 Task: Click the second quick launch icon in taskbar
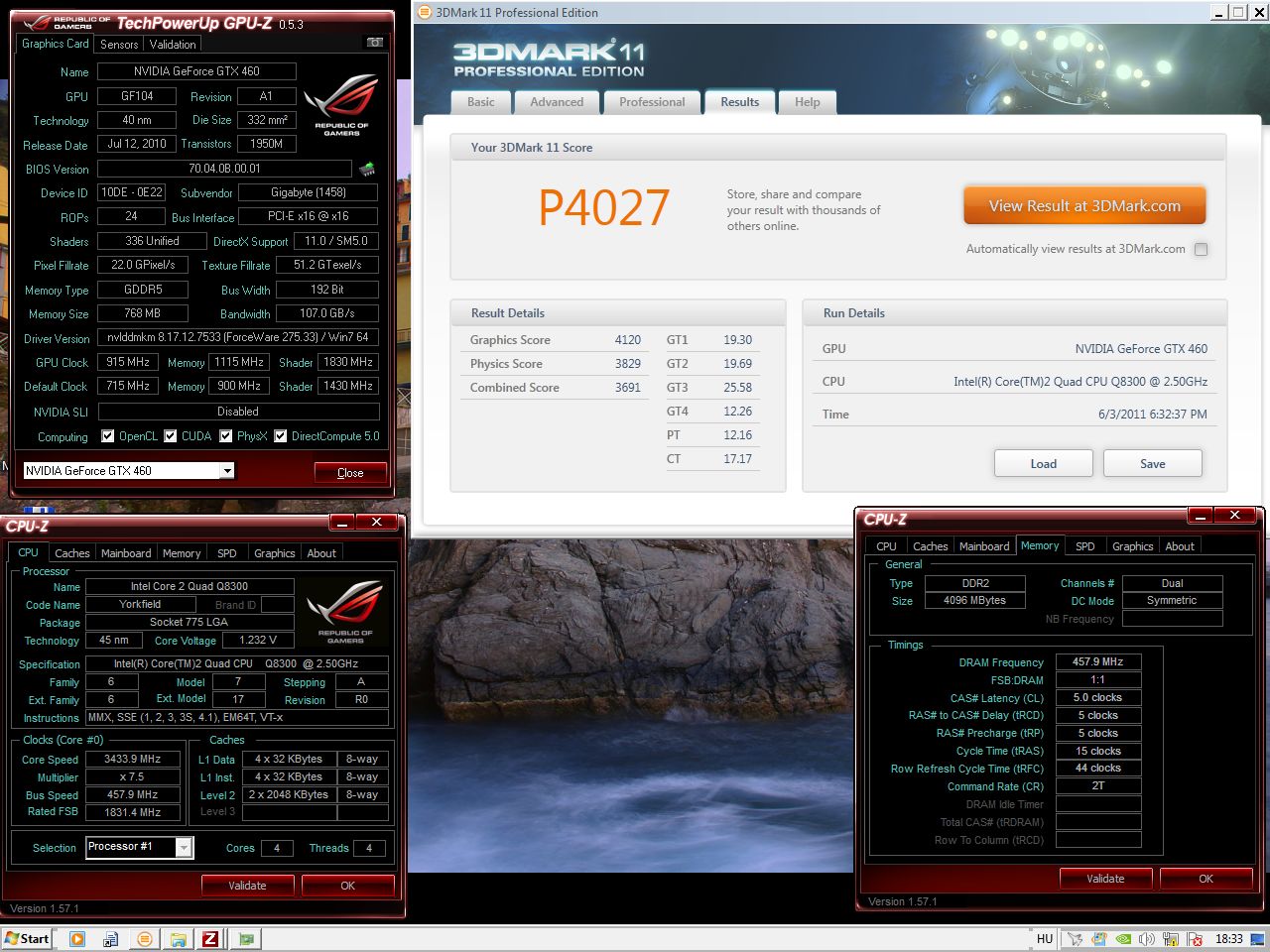coord(110,938)
